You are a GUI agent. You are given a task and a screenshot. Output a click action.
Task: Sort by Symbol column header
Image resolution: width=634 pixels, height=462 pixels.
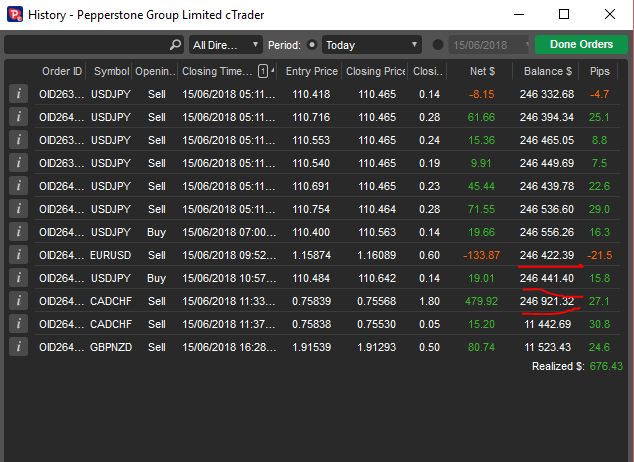coord(112,72)
